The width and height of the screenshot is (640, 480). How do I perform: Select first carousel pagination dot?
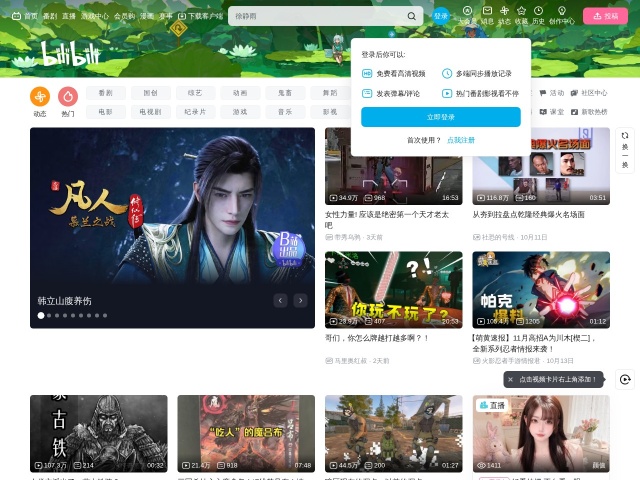tap(41, 316)
